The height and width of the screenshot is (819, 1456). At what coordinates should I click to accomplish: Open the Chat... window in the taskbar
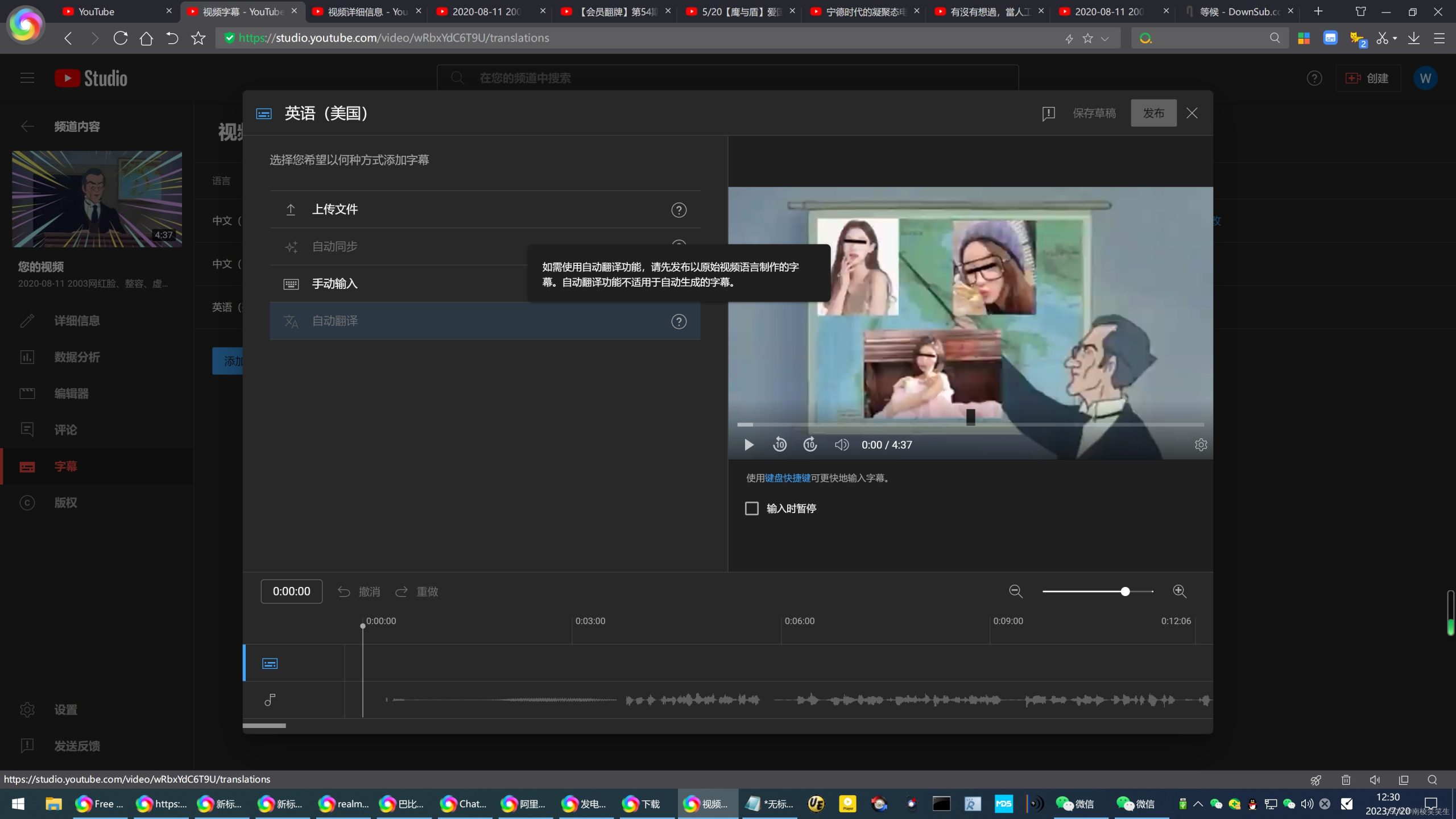[464, 804]
